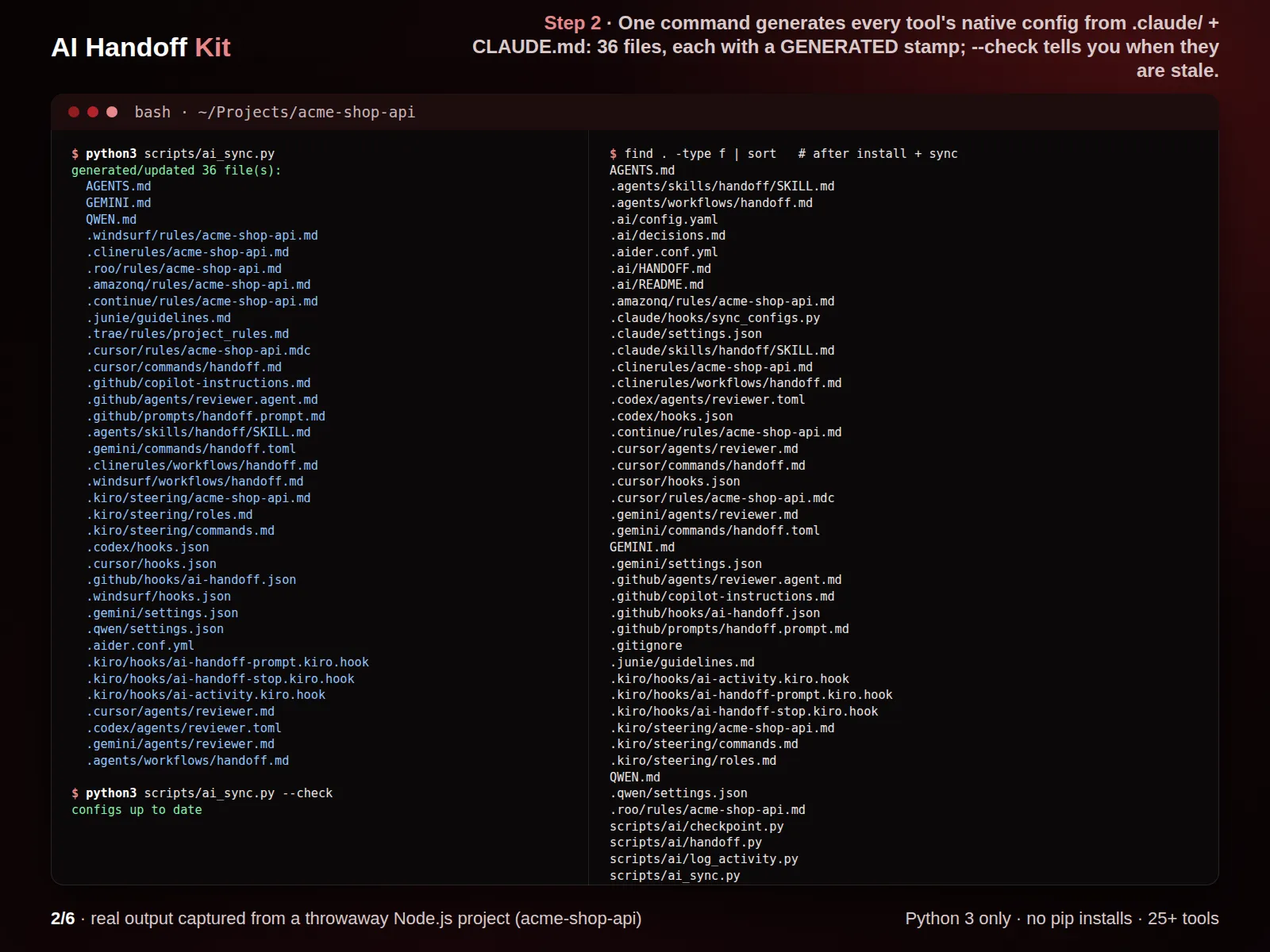Screen dimensions: 1270x952
Task: Click 'scripts/ai/handoff.py' in the find listing
Action: click(686, 843)
